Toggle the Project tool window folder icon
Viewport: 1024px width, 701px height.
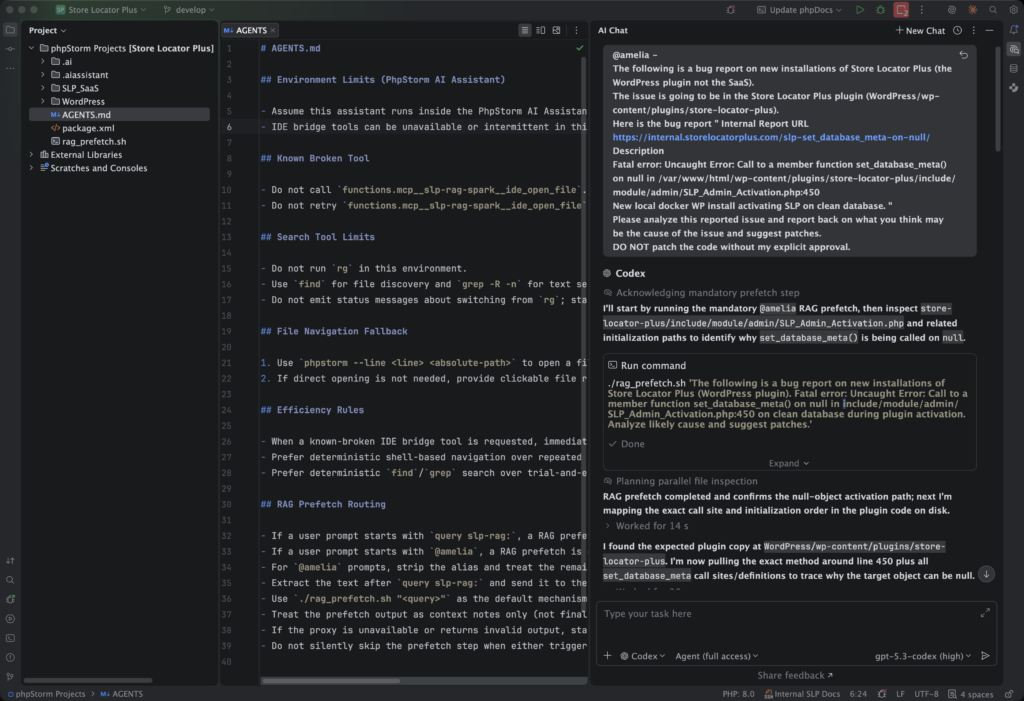click(10, 31)
